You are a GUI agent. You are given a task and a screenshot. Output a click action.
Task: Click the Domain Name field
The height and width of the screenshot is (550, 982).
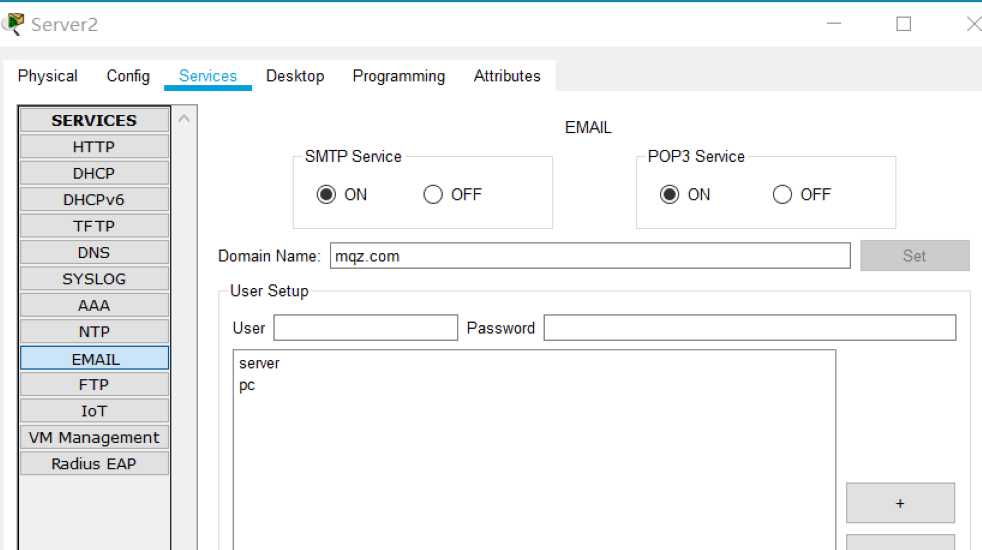click(590, 256)
